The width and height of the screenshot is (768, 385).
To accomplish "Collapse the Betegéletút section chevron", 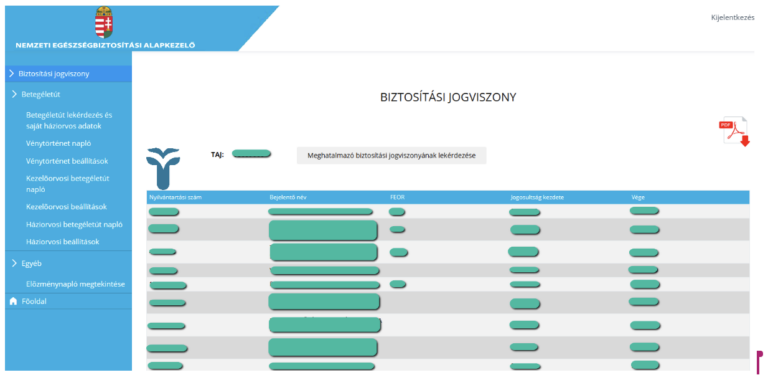I will pyautogui.click(x=14, y=94).
